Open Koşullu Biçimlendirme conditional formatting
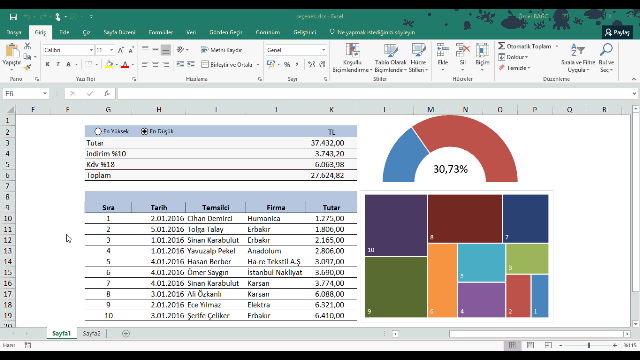 (352, 58)
